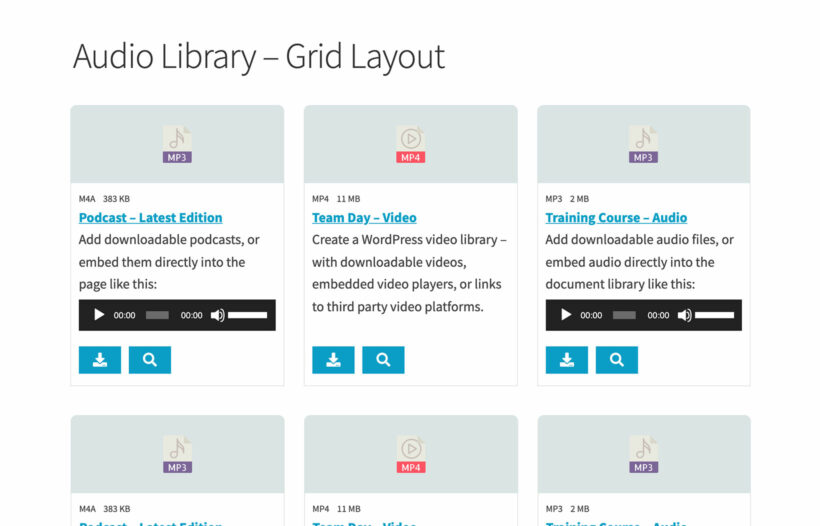The height and width of the screenshot is (526, 820).
Task: Click the 'M4A' label on first Podcast card
Action: point(87,199)
